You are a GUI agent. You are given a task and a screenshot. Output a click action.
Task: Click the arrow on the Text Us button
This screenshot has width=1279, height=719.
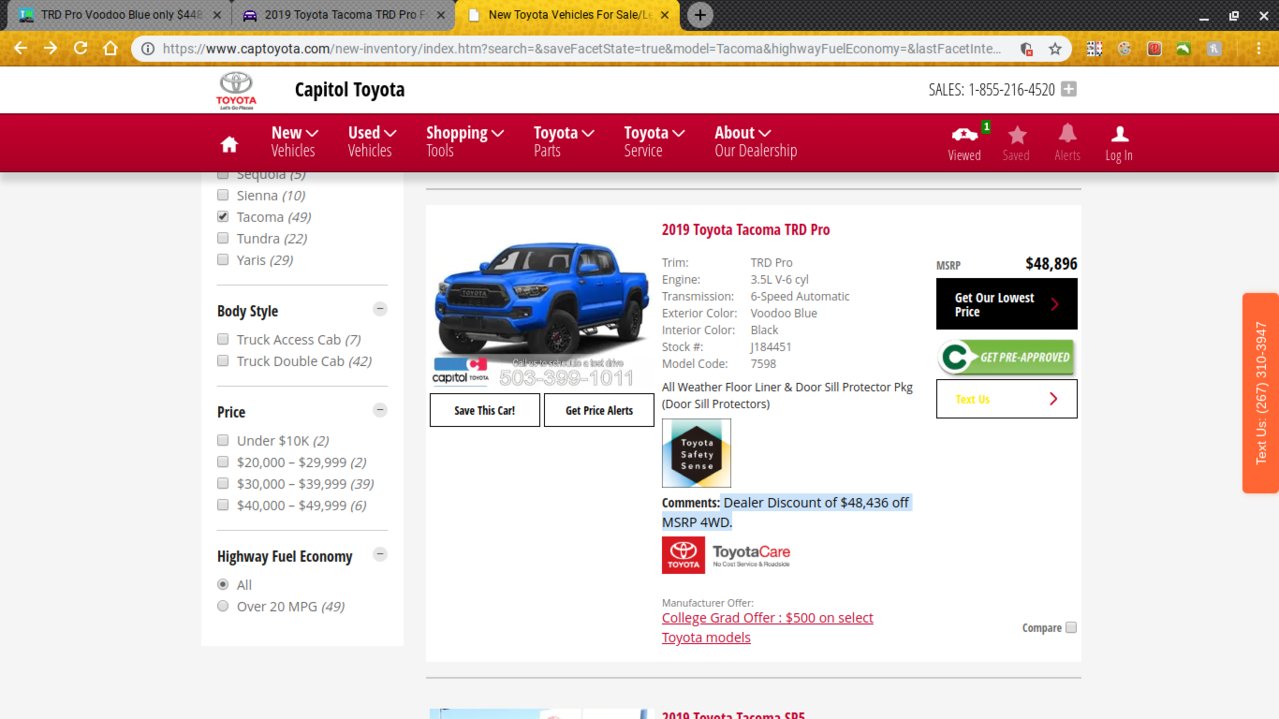(x=1053, y=399)
